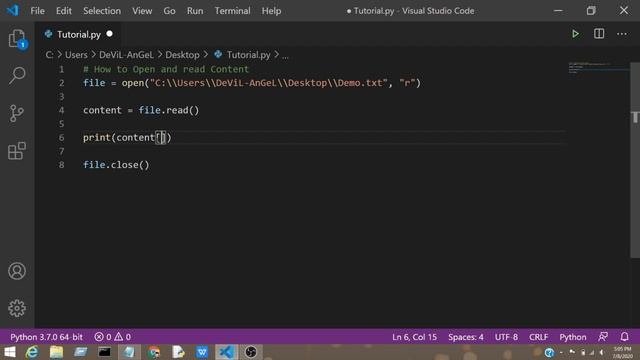Open the Go menu
Image resolution: width=640 pixels, height=360 pixels.
[169, 11]
